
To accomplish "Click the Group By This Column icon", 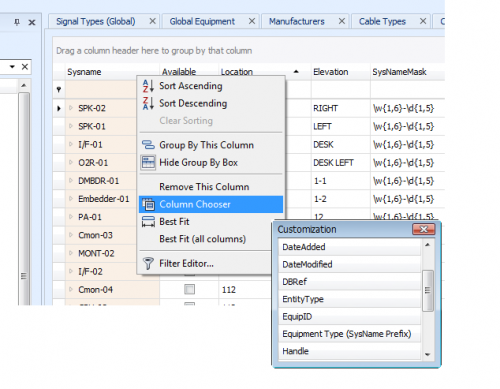I will click(148, 145).
